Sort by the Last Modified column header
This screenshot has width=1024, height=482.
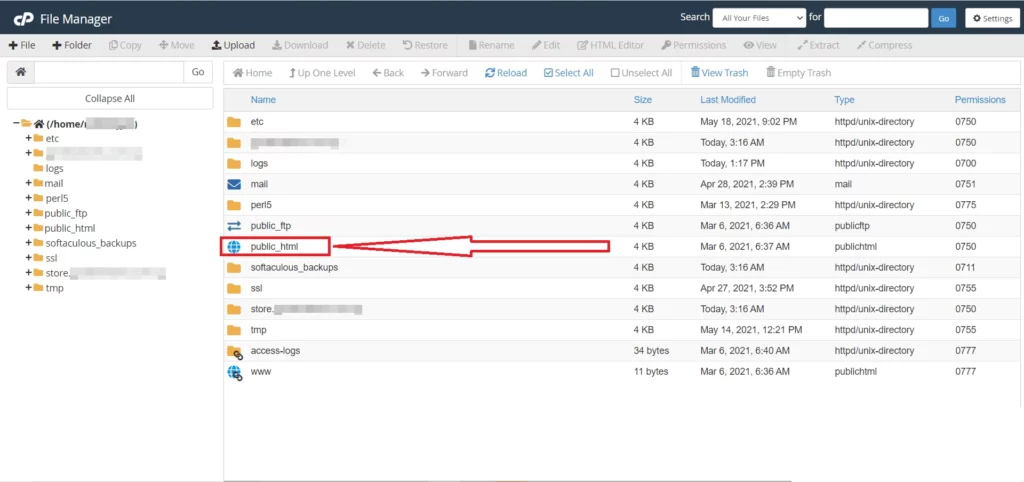click(728, 100)
